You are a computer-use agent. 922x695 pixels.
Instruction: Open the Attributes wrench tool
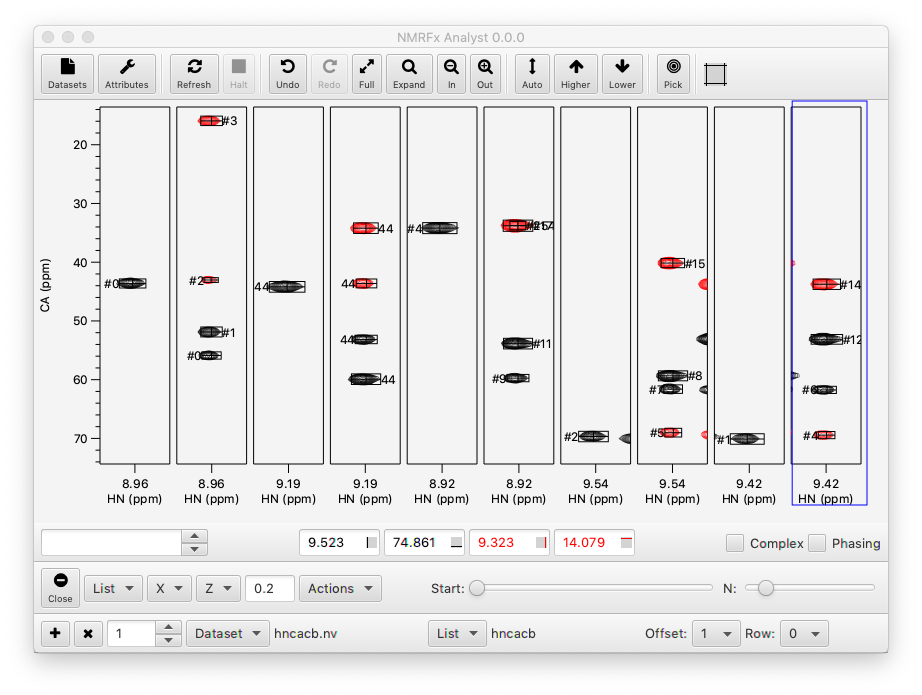pyautogui.click(x=126, y=73)
